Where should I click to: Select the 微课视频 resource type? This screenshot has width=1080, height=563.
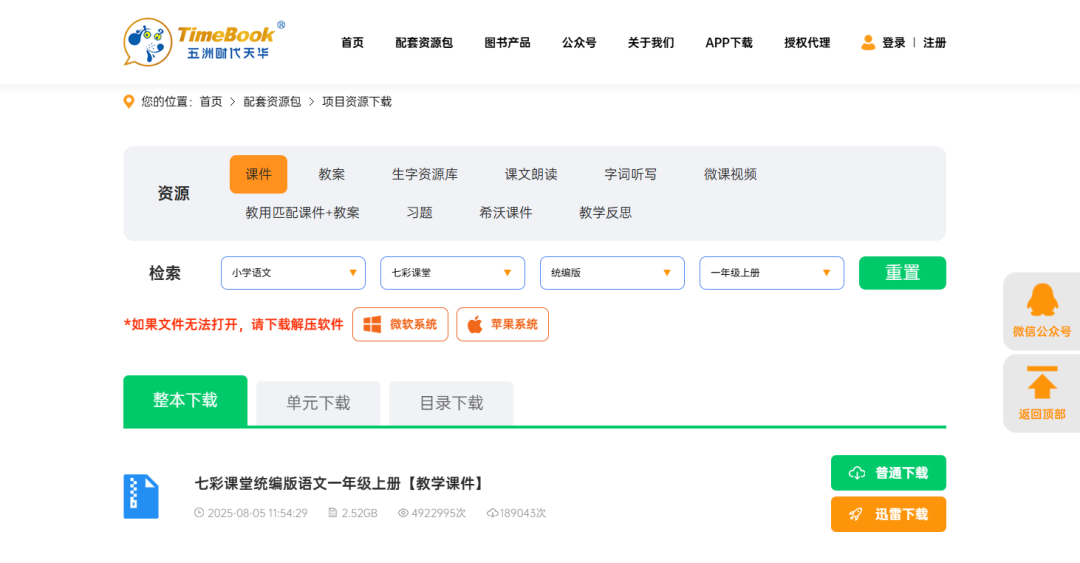click(x=730, y=174)
